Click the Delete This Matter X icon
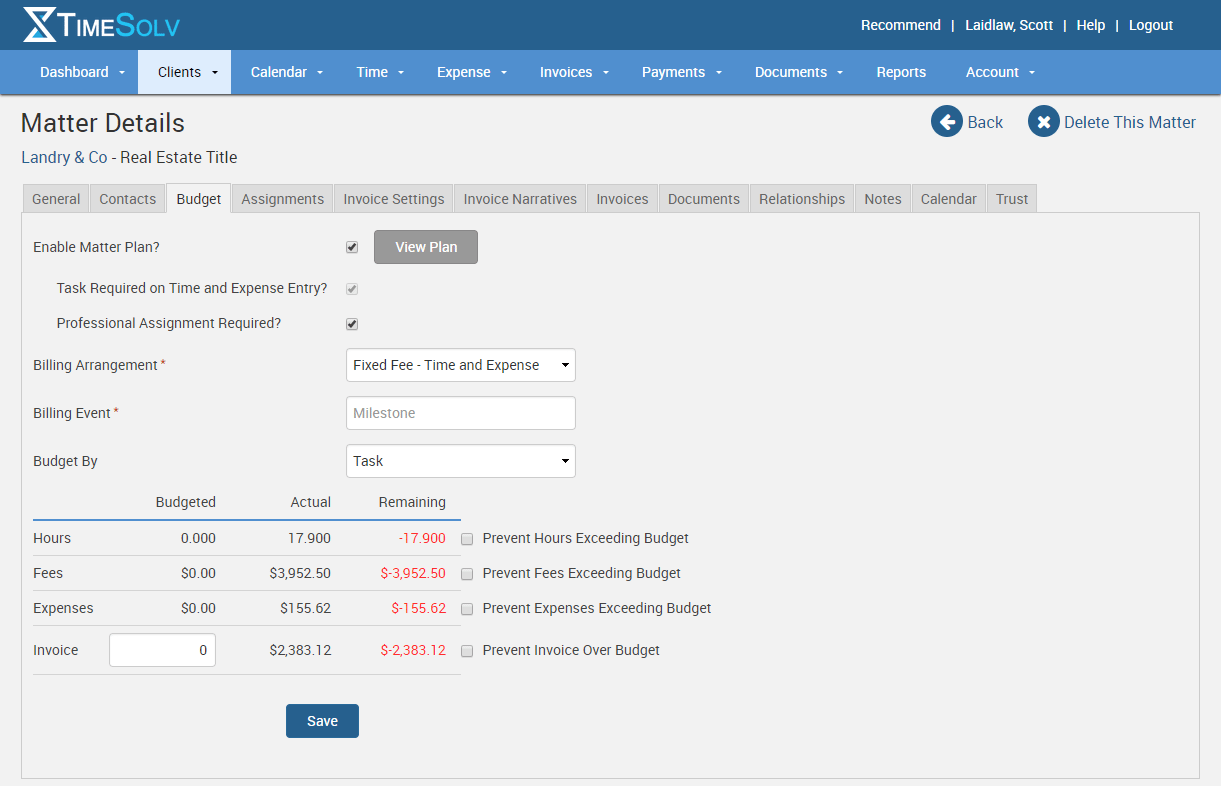 [x=1043, y=122]
